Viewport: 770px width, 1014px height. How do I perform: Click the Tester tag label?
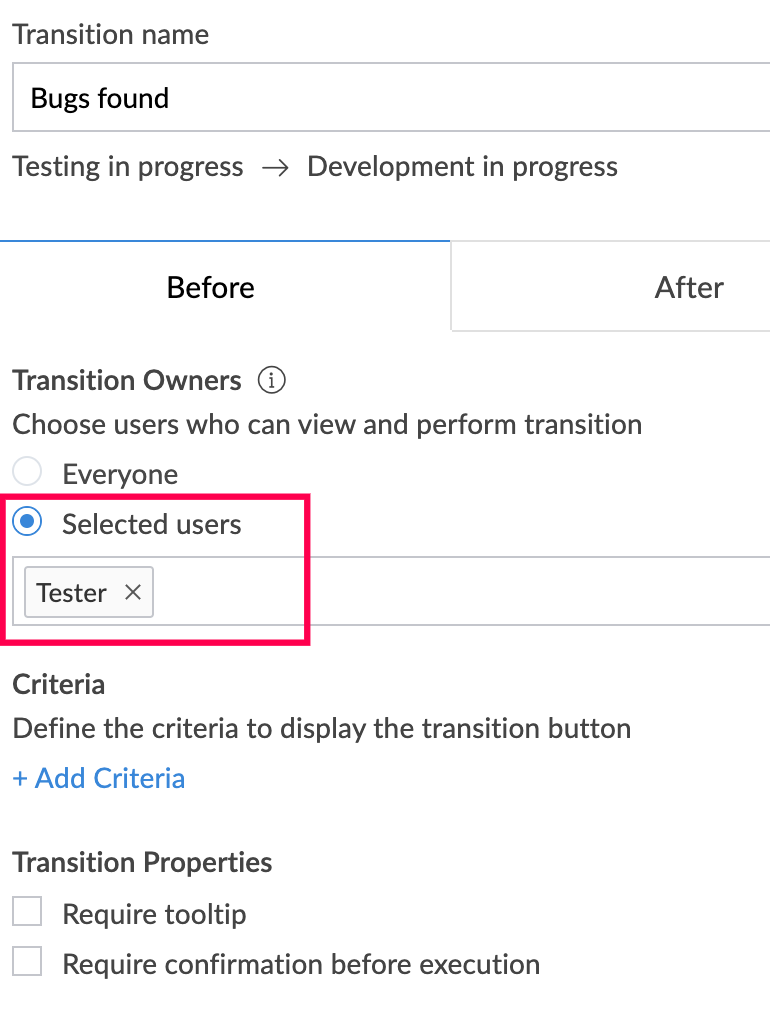pos(71,593)
